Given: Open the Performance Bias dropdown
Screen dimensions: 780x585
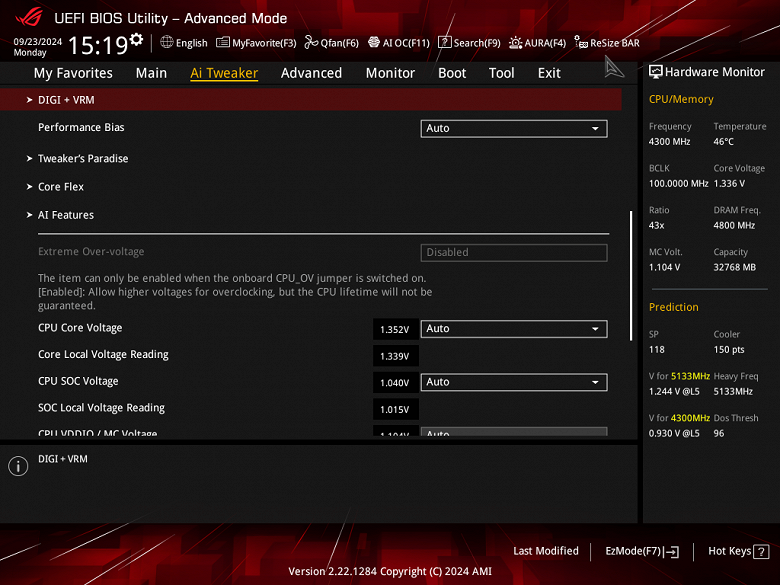Looking at the screenshot, I should (x=514, y=128).
